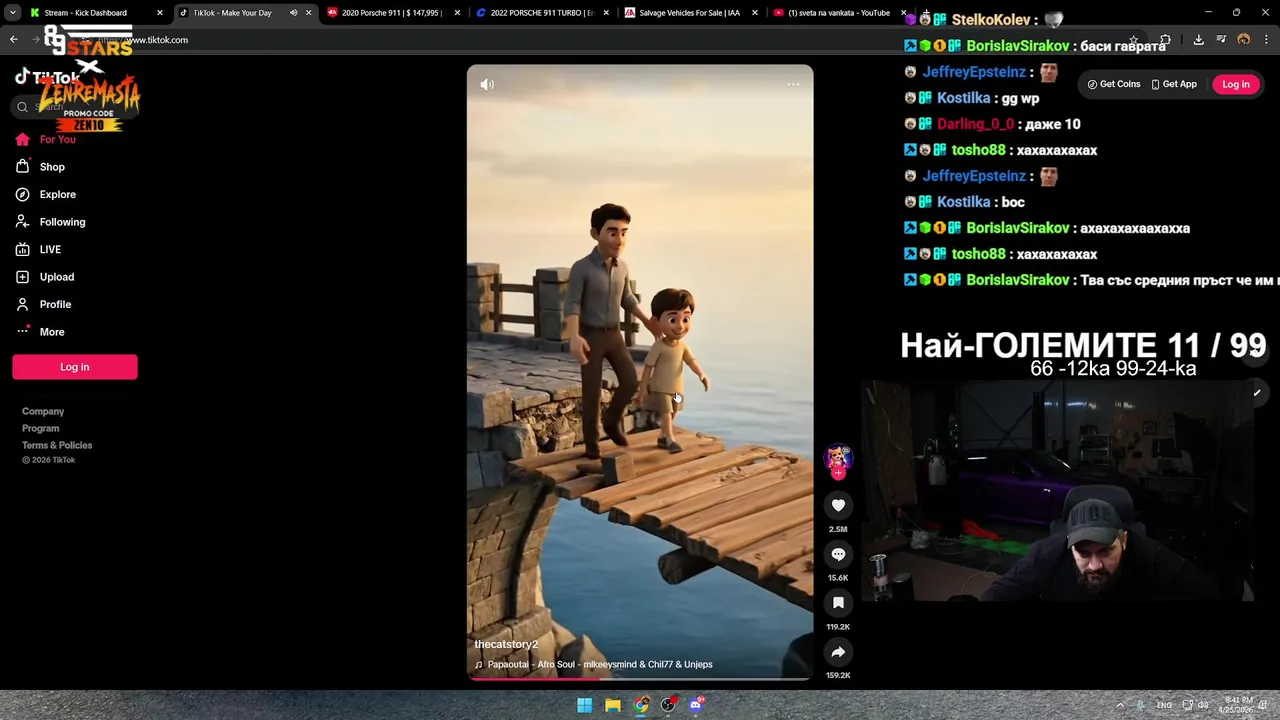Screen dimensions: 1280x720
Task: Click the browser back arrow
Action: [14, 40]
